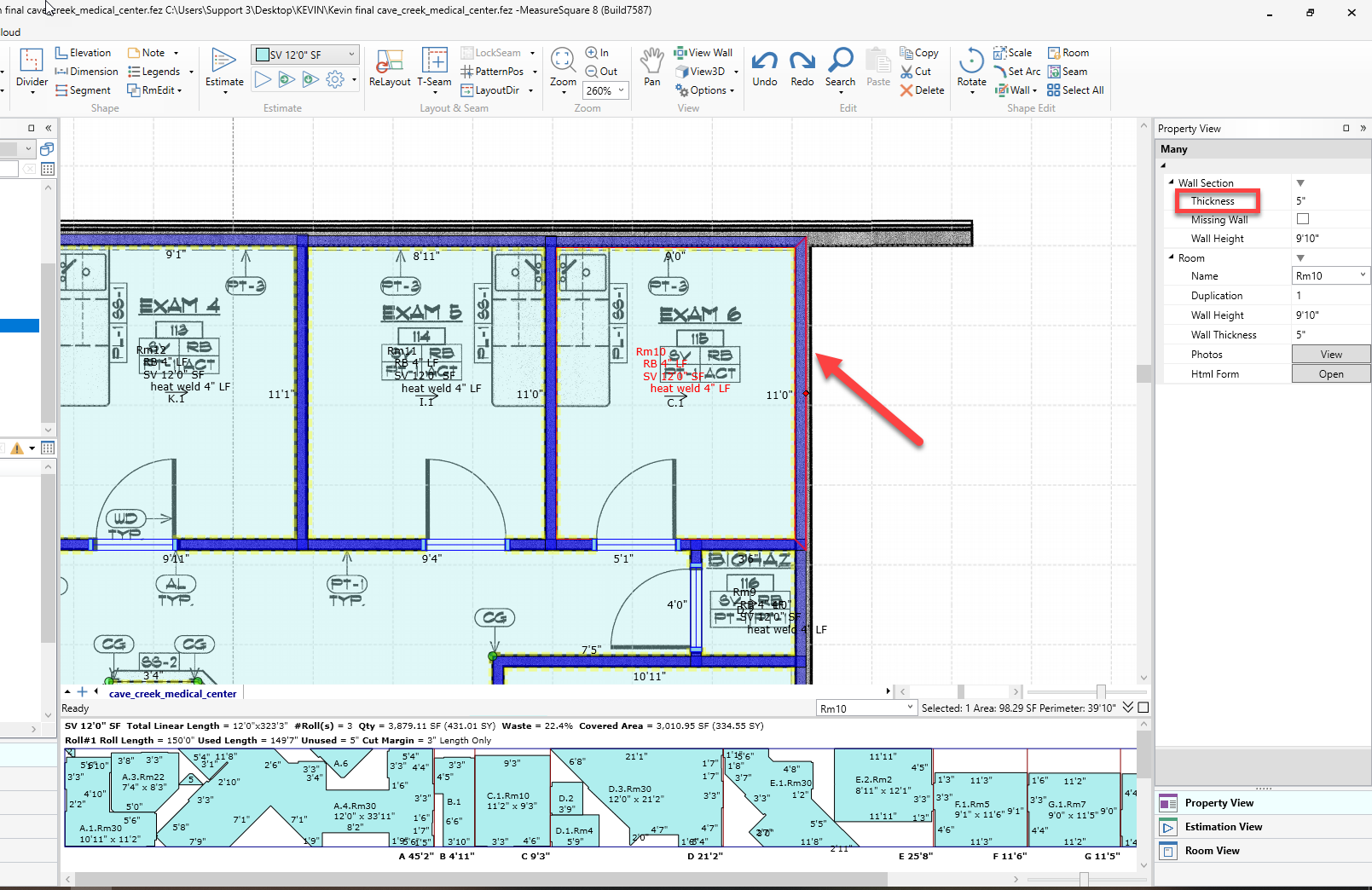The height and width of the screenshot is (890, 1372).
Task: Click the Seam shape edit tool
Action: (x=1068, y=72)
